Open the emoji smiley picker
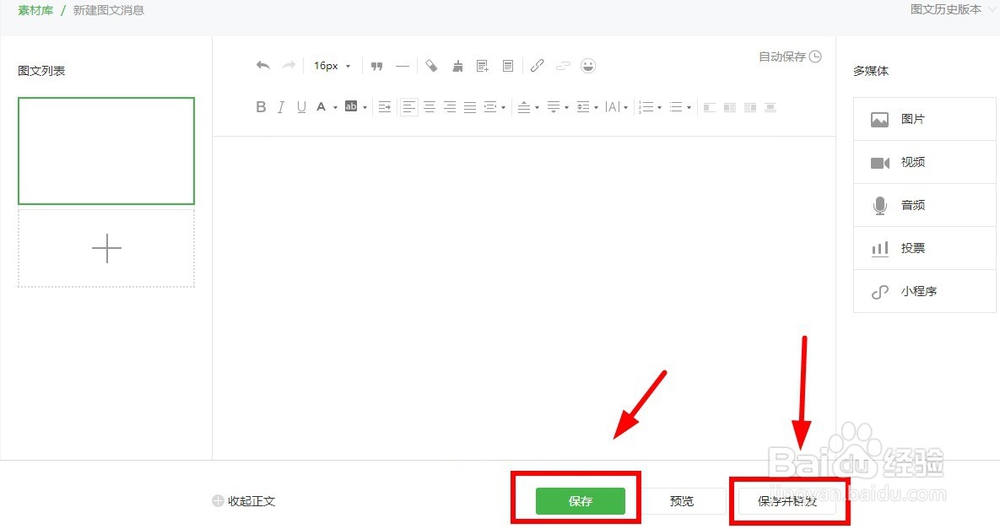The image size is (1000, 529). pyautogui.click(x=588, y=66)
